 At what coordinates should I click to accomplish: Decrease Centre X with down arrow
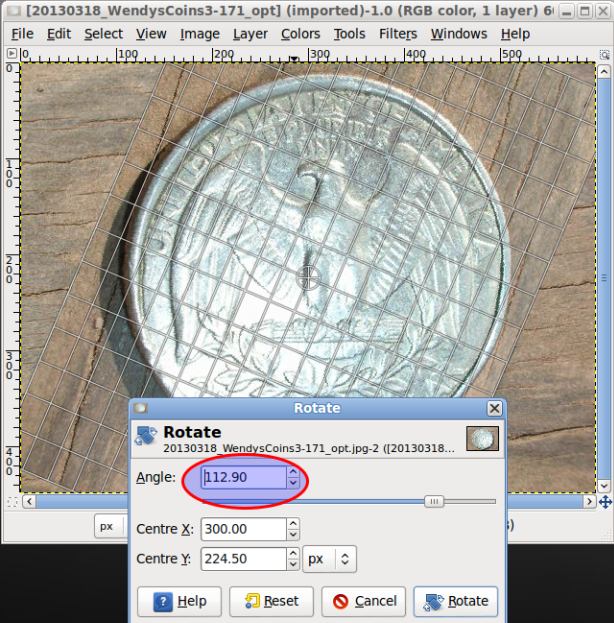(293, 535)
